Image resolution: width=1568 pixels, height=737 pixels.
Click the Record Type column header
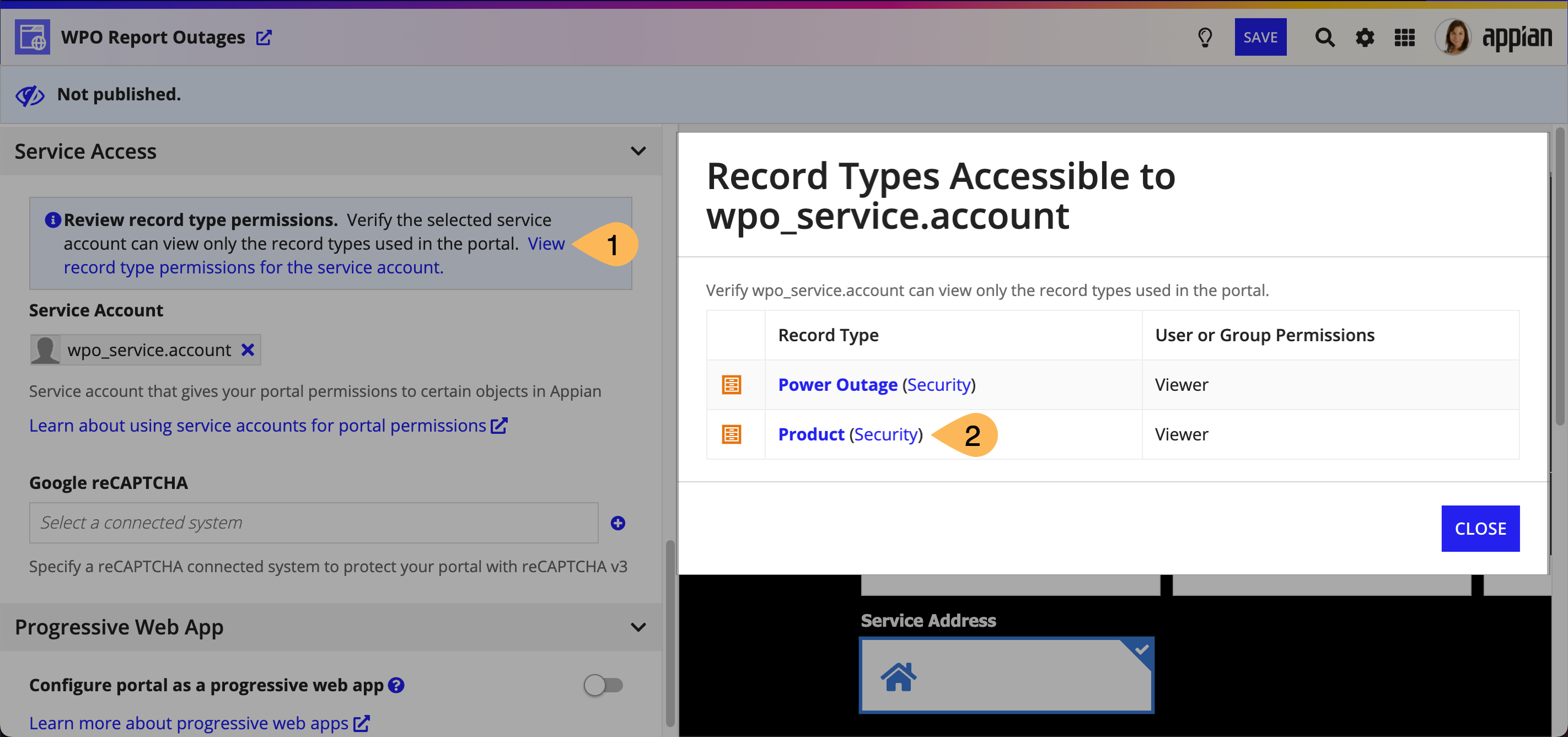point(953,335)
